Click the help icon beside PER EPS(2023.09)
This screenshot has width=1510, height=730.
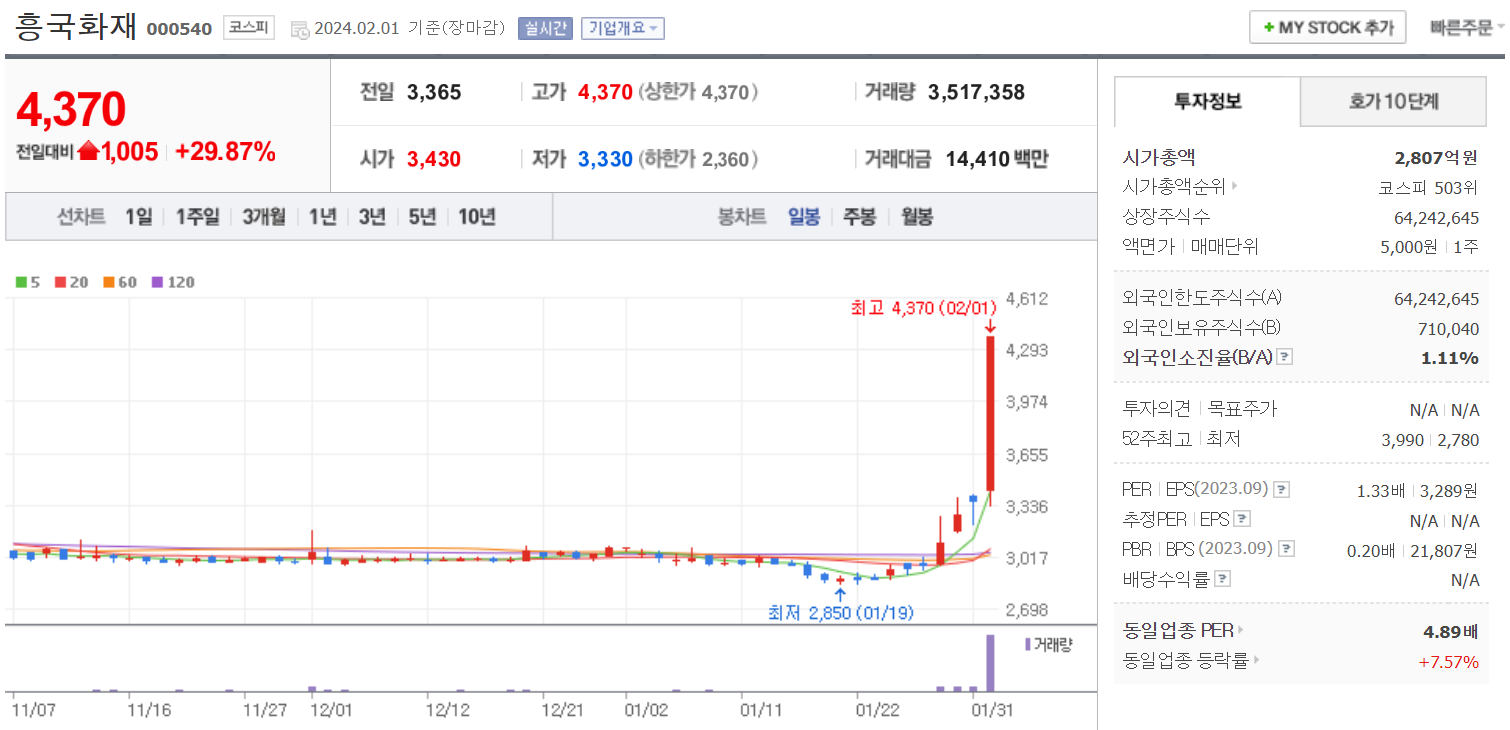tap(1281, 490)
